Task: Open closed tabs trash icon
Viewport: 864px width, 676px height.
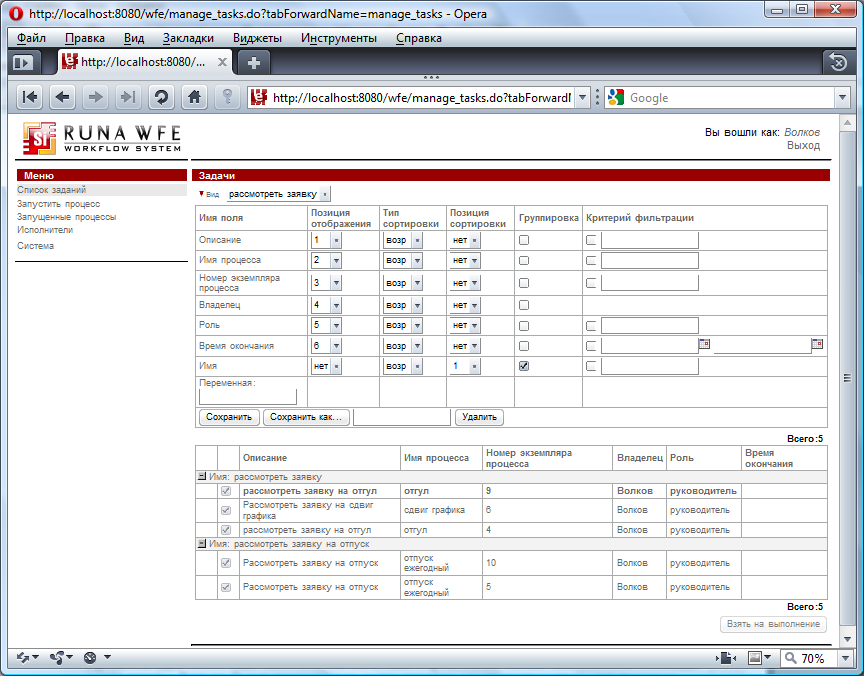Action: point(838,62)
